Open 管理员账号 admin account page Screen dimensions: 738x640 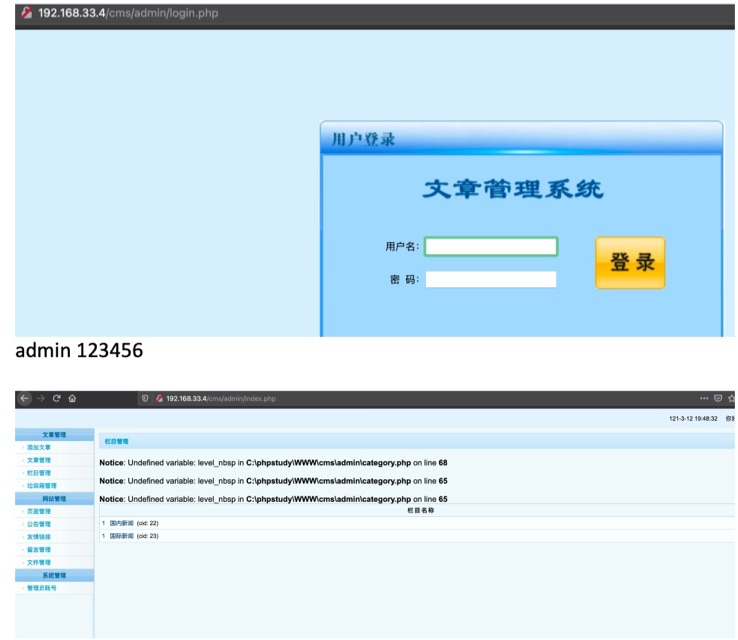pyautogui.click(x=42, y=588)
